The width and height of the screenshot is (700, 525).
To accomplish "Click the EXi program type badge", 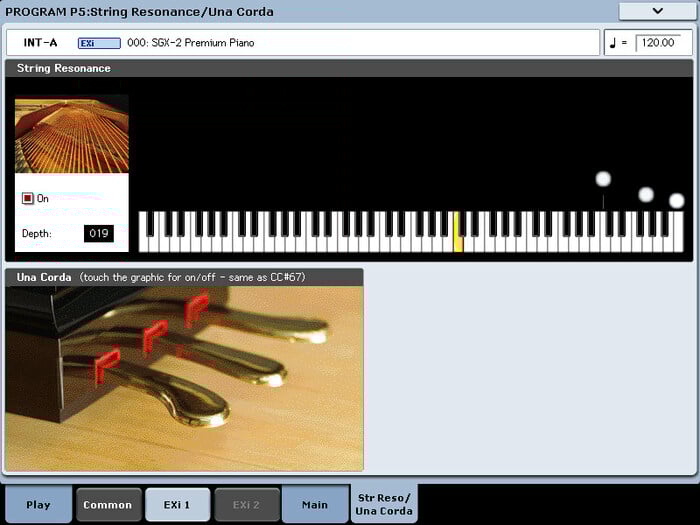I will tap(99, 43).
